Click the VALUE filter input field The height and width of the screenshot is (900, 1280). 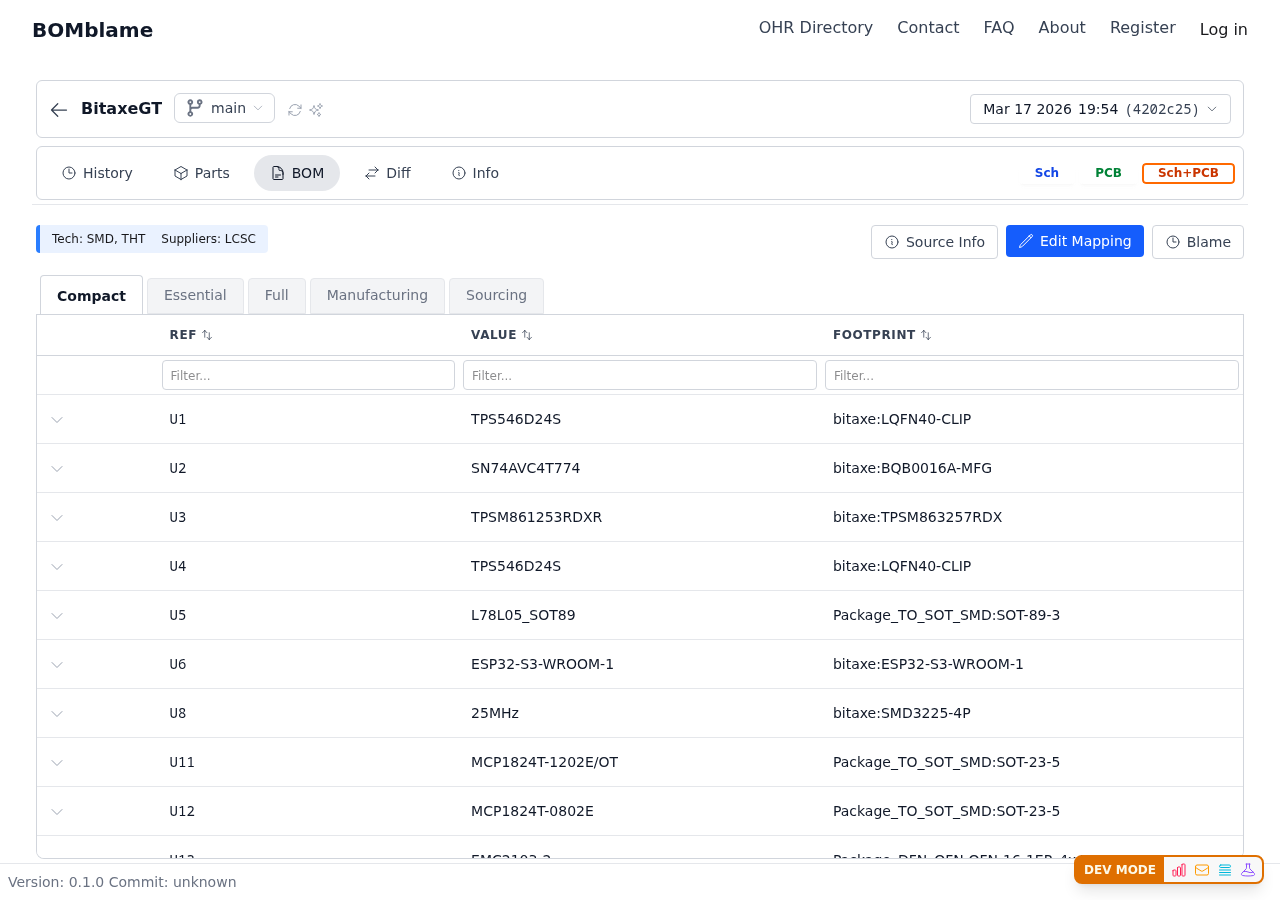click(x=639, y=375)
